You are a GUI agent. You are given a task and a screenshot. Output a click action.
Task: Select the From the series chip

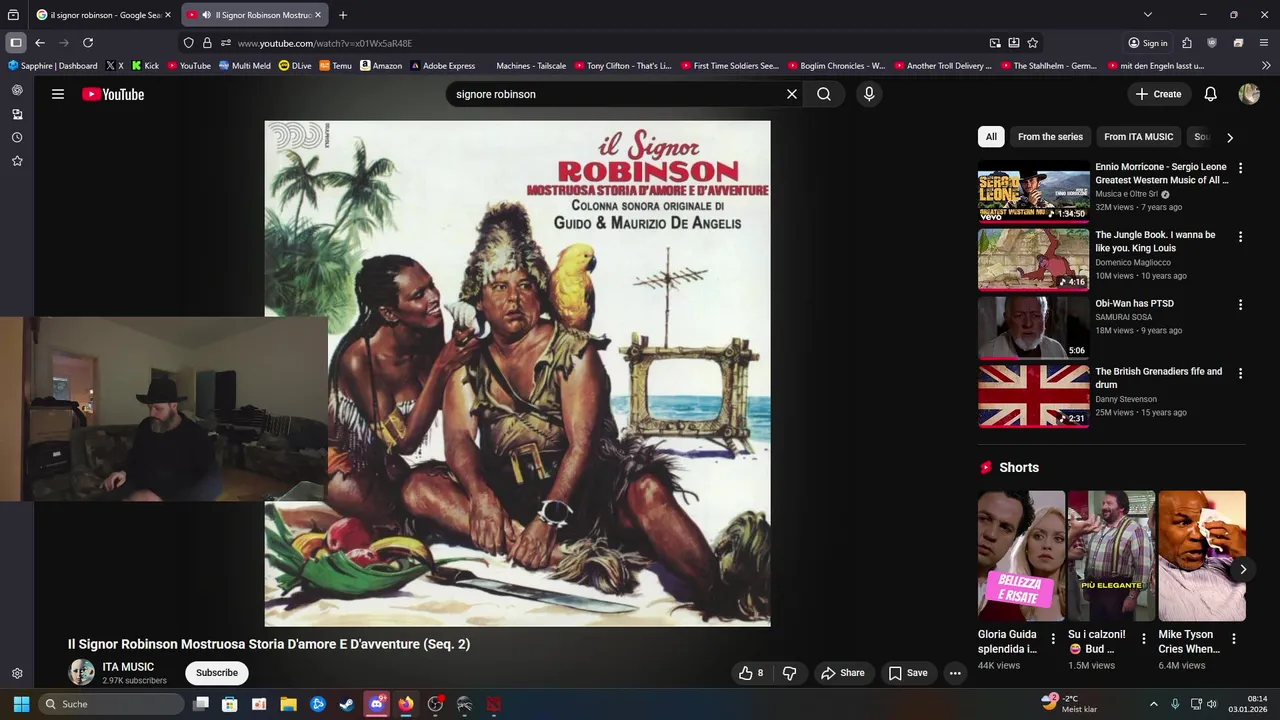tap(1050, 137)
